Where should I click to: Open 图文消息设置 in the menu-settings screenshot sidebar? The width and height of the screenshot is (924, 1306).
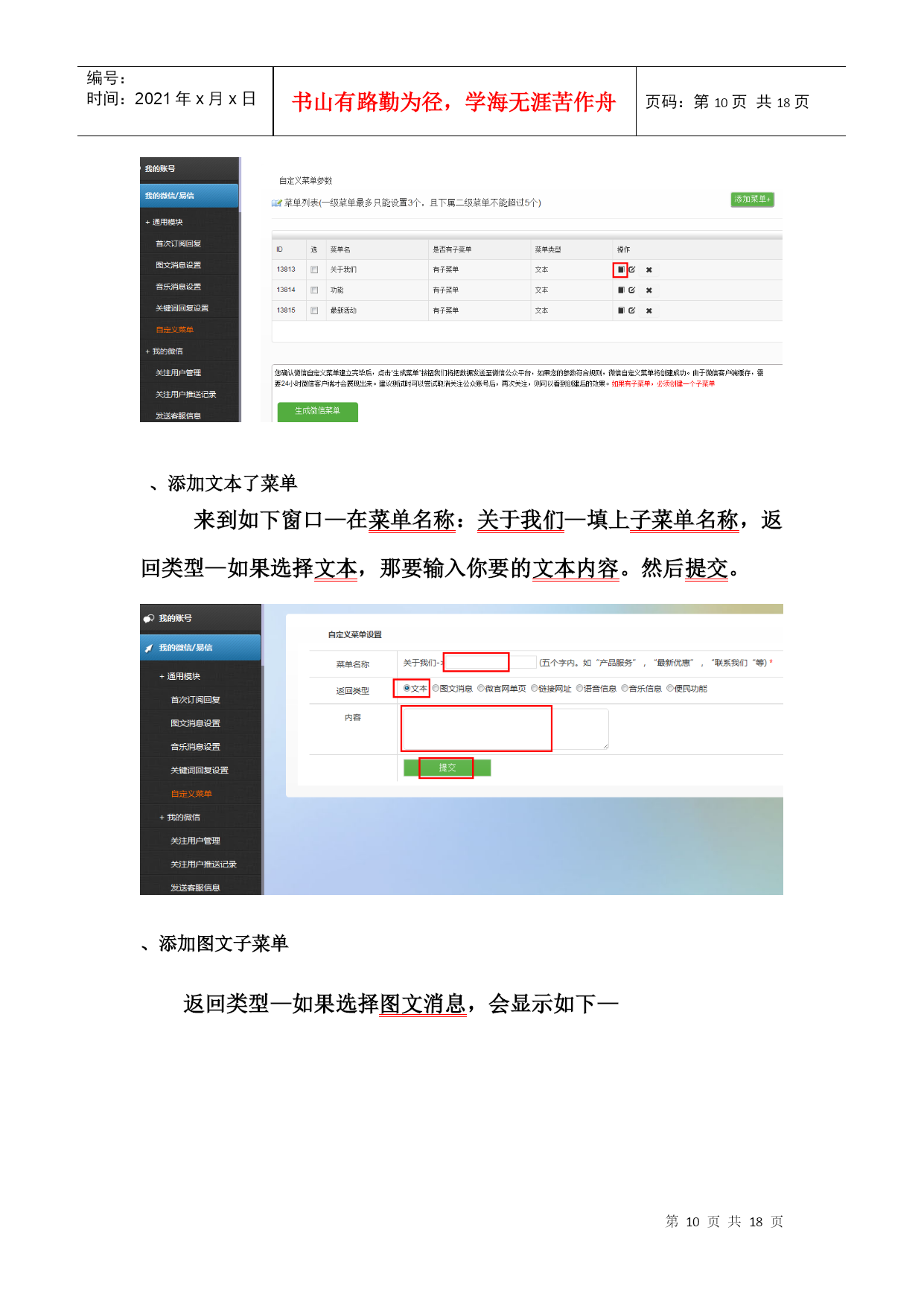pos(195,723)
